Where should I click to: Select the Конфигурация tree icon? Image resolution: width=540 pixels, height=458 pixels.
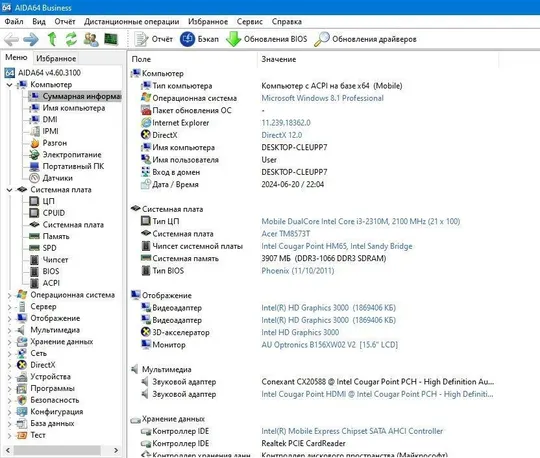22,412
